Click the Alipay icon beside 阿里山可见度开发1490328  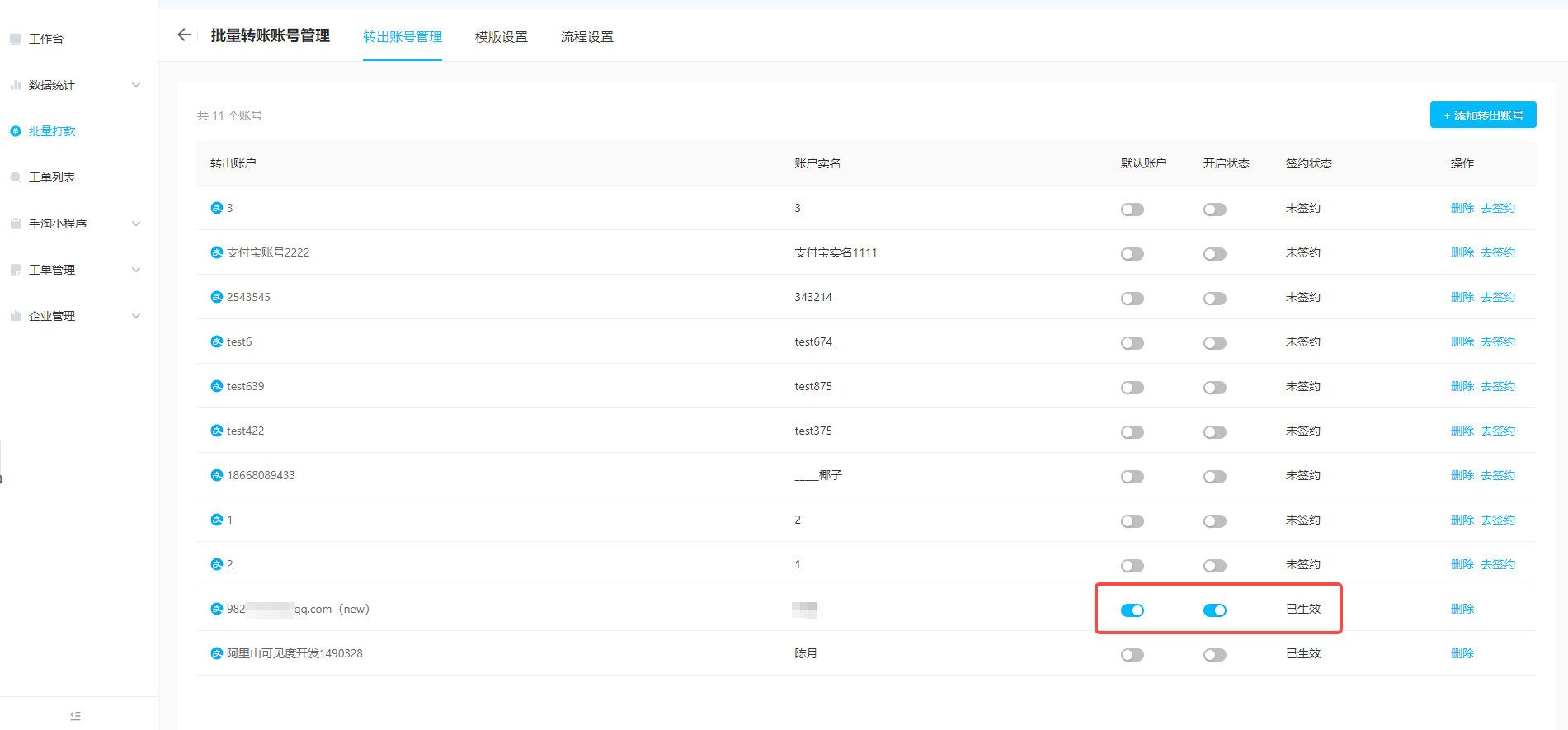217,653
